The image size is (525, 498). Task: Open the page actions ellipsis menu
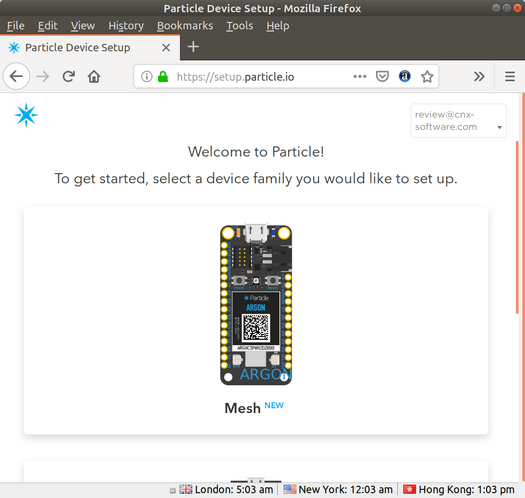(360, 76)
